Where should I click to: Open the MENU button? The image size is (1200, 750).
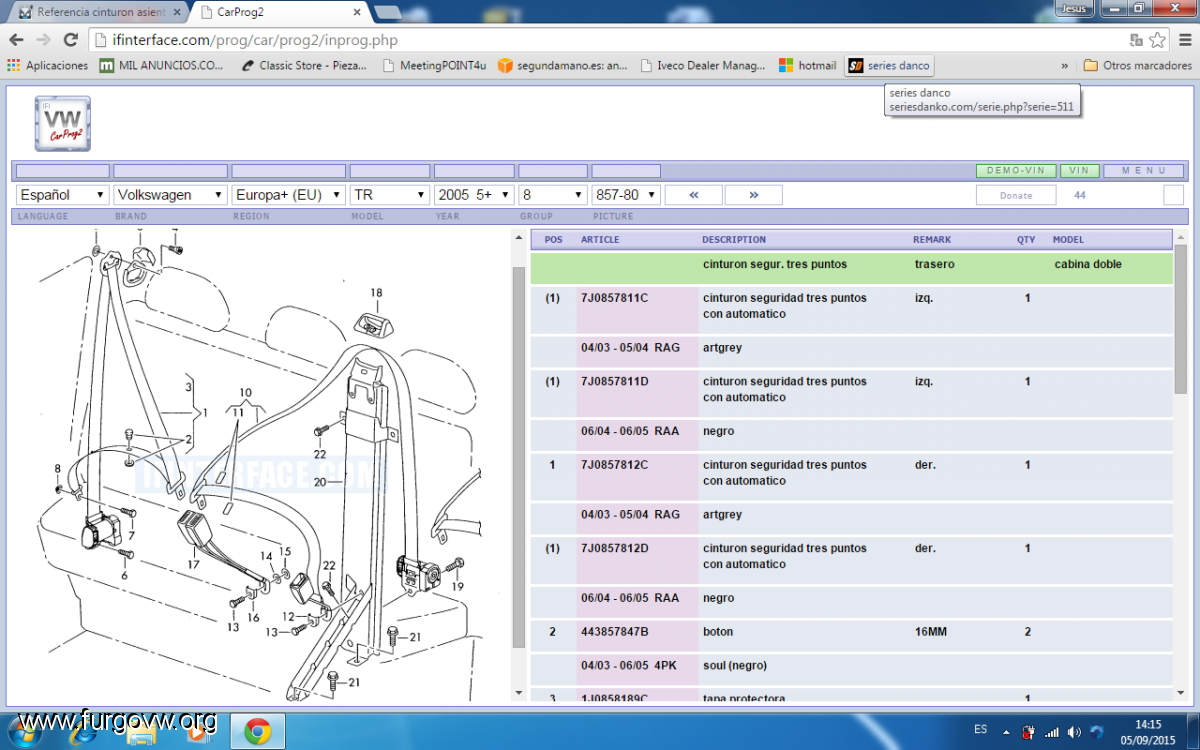pyautogui.click(x=1144, y=171)
